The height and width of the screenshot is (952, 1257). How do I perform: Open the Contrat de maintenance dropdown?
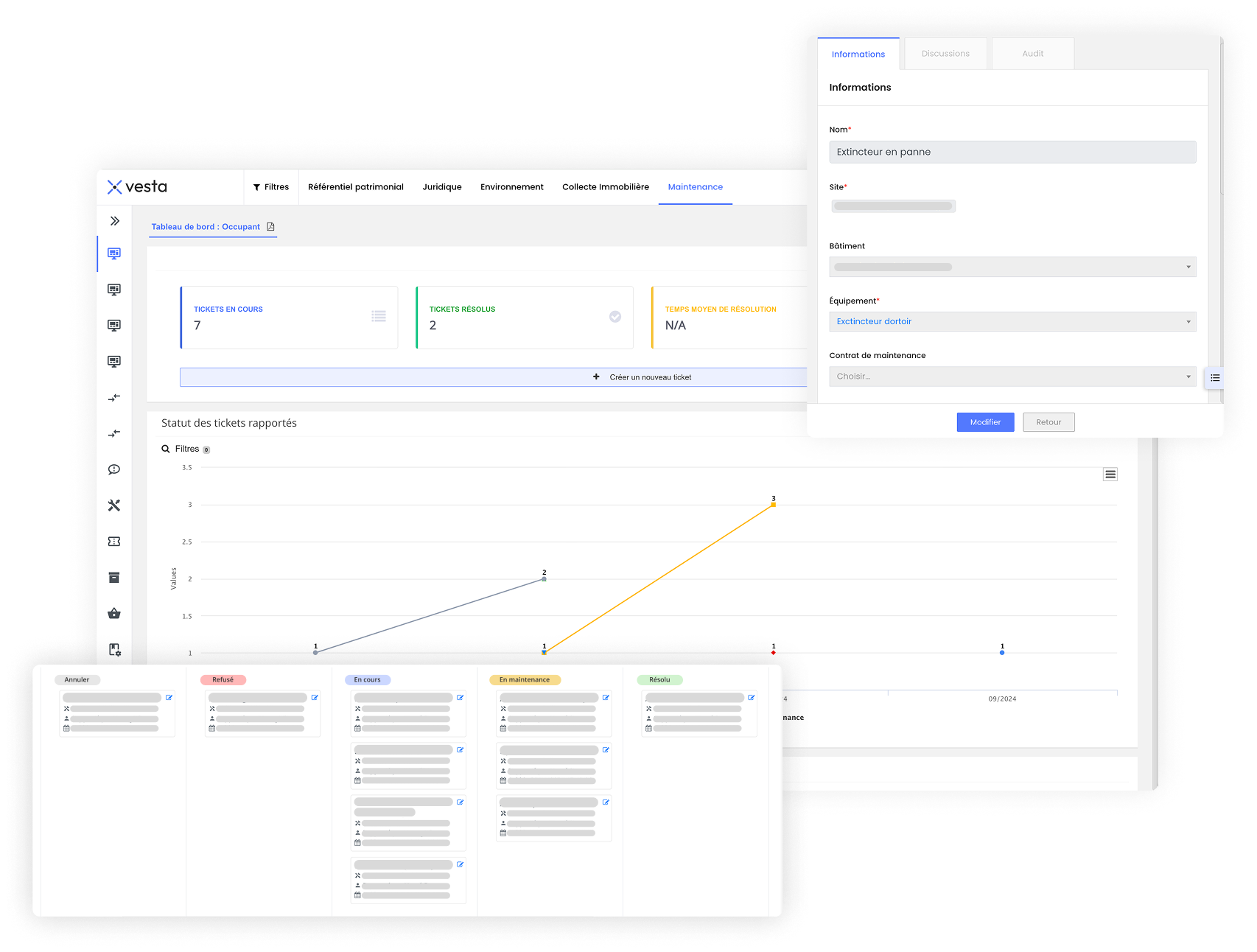tap(1012, 377)
